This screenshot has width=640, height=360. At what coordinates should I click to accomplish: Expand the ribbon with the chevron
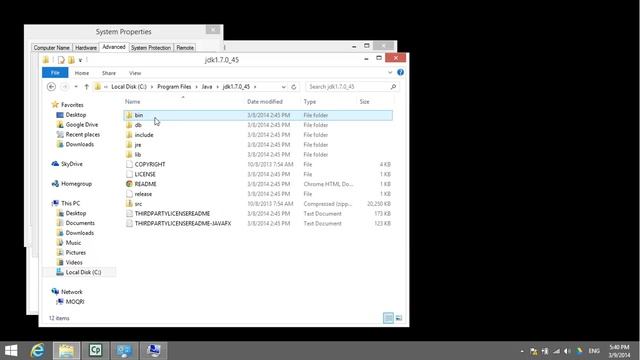click(x=390, y=72)
